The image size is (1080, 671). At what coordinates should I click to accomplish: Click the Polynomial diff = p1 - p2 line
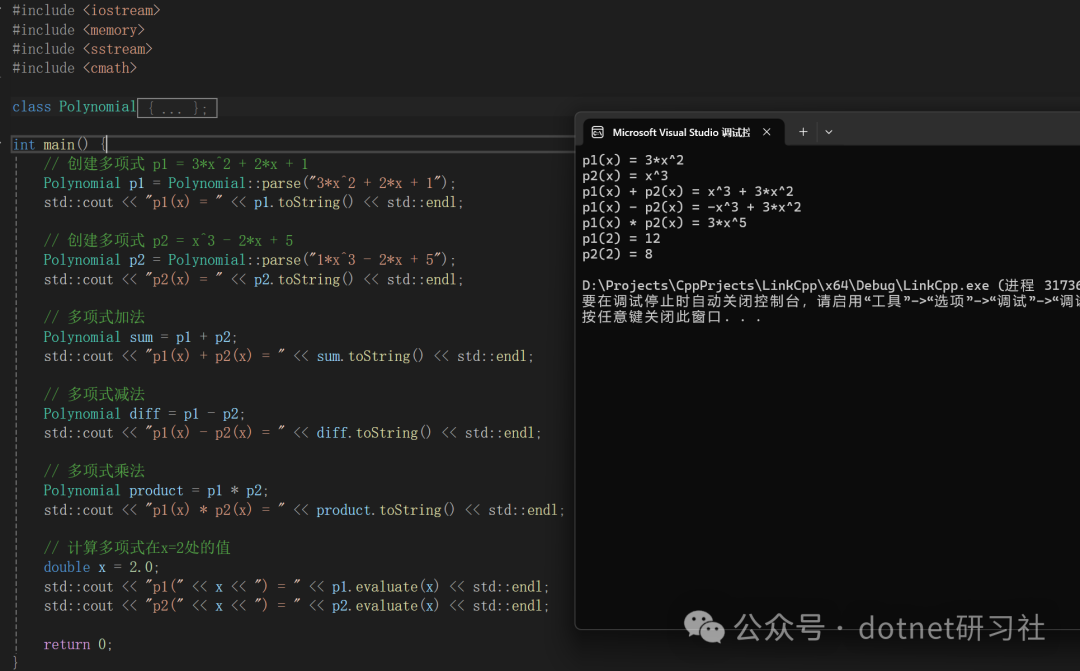pyautogui.click(x=144, y=413)
